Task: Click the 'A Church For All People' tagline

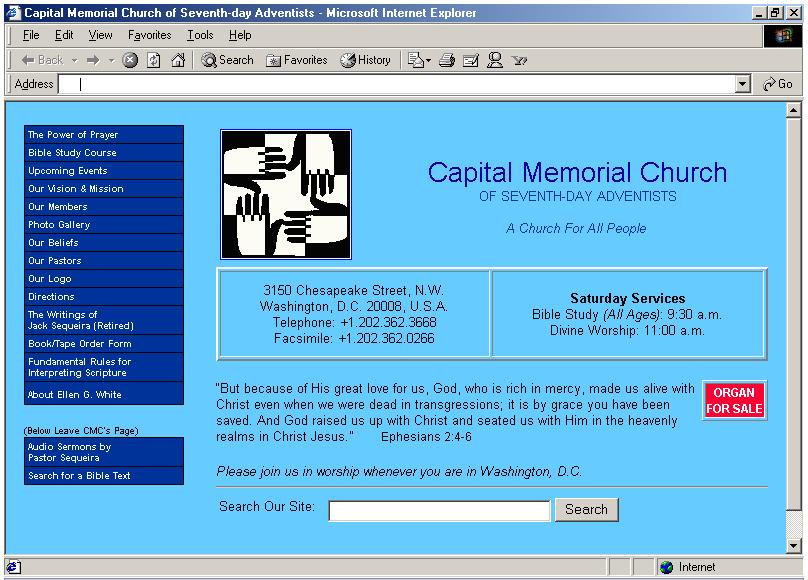Action: 576,228
